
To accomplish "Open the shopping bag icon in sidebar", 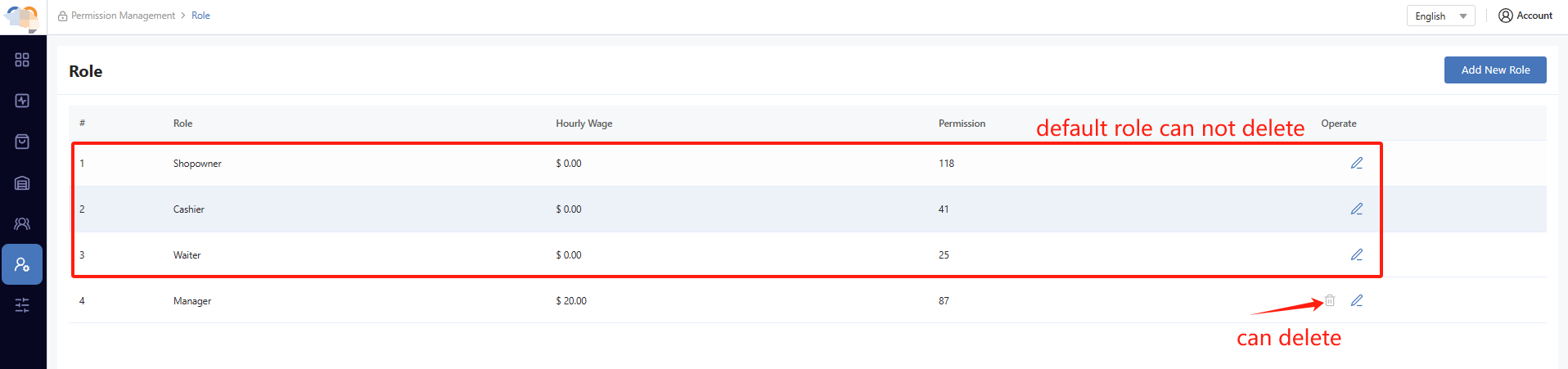I will (22, 142).
